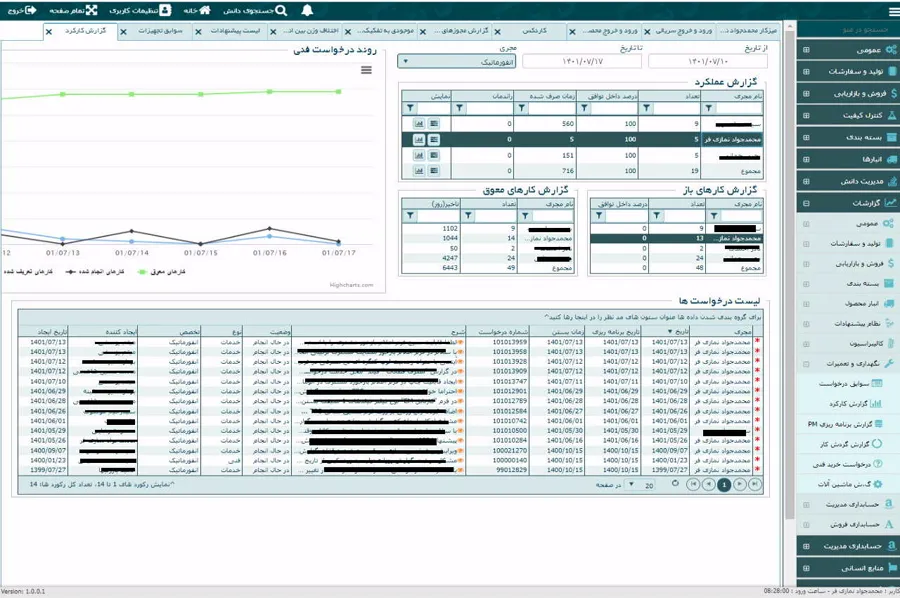Click the خروج logout button
This screenshot has height=598, width=900.
[22, 10]
